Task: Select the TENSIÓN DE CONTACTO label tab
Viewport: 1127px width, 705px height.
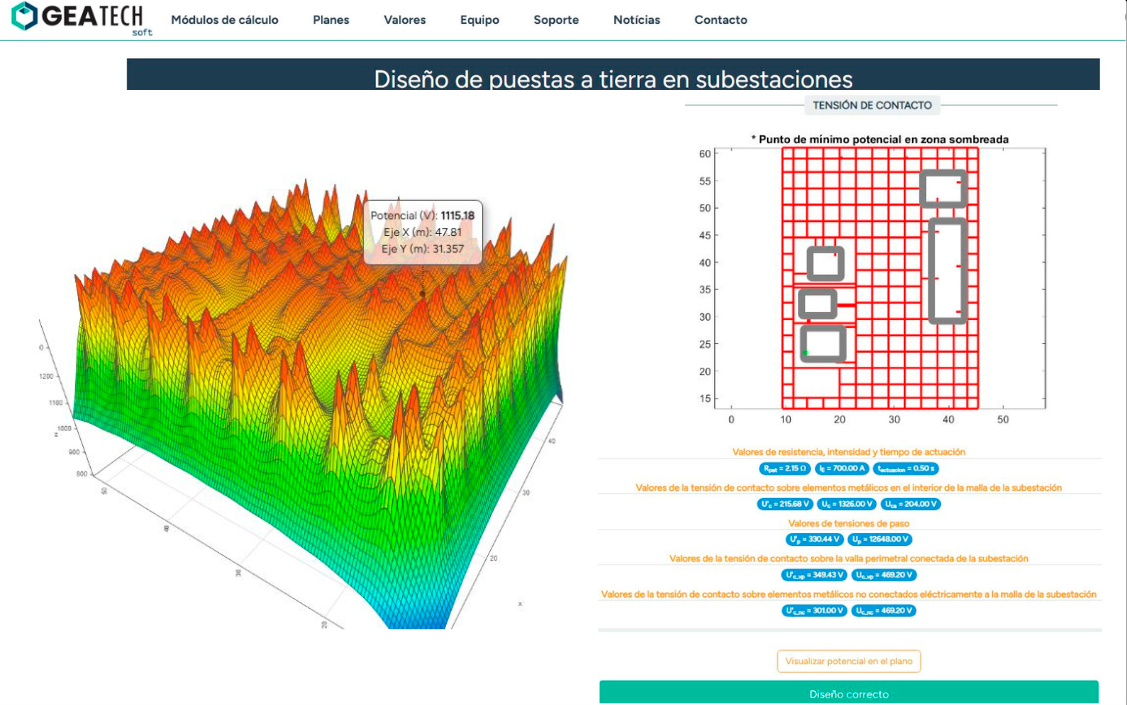Action: click(x=871, y=105)
